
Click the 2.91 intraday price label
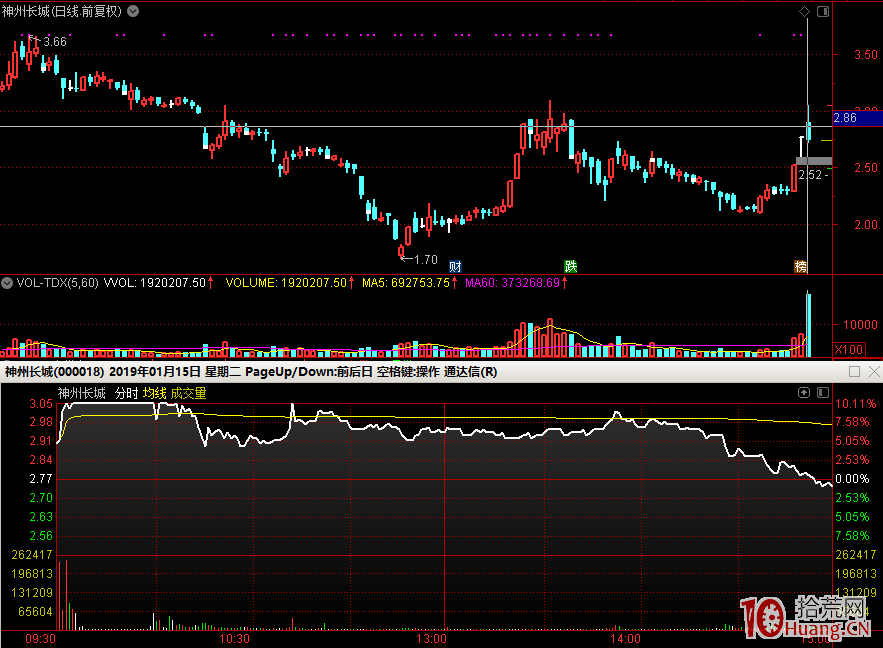click(x=41, y=441)
